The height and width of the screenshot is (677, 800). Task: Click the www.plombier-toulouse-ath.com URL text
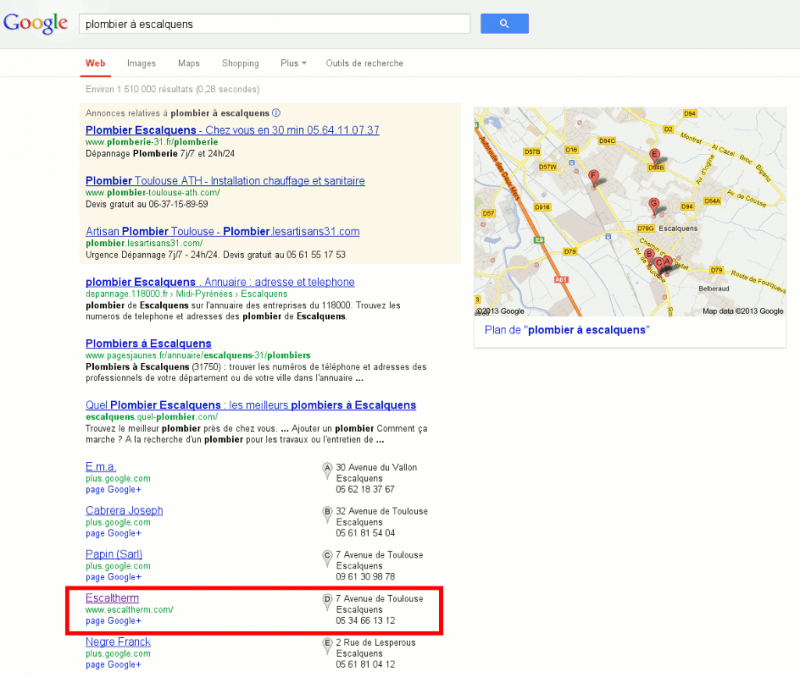point(153,192)
